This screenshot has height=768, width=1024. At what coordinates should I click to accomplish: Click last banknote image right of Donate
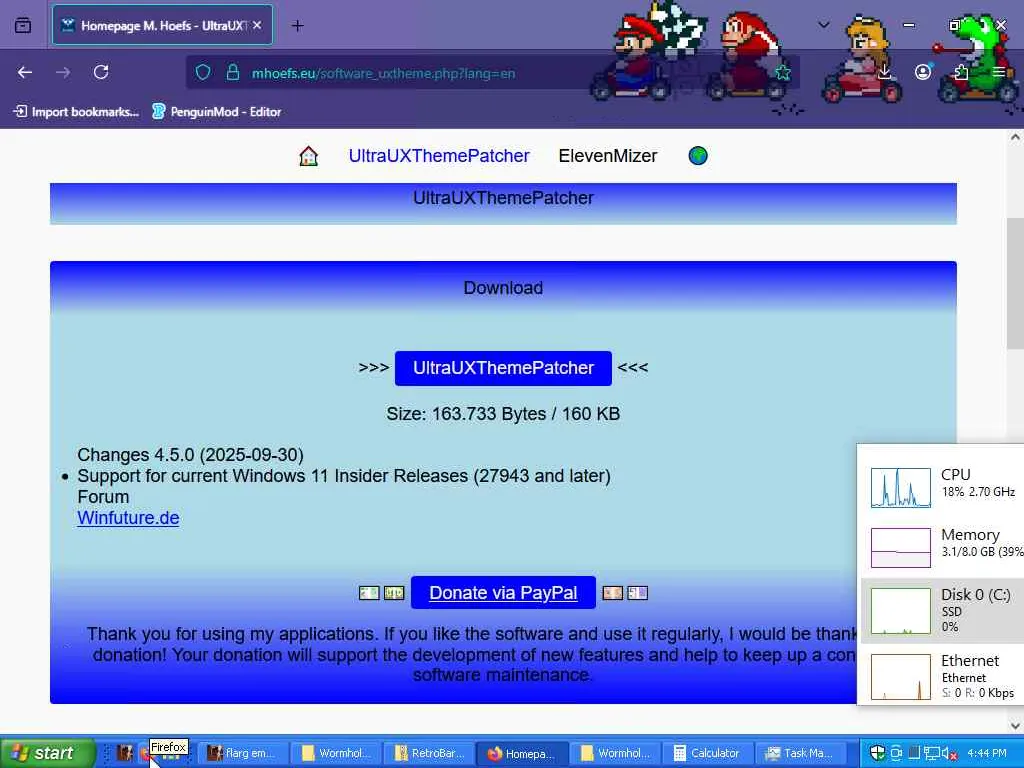[x=637, y=593]
